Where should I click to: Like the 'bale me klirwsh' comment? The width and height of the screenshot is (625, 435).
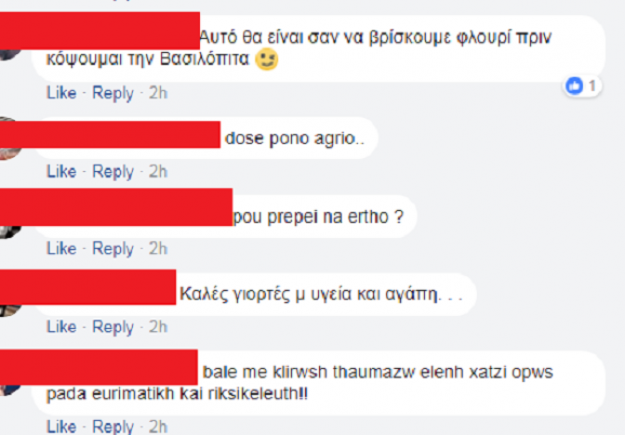pyautogui.click(x=61, y=427)
